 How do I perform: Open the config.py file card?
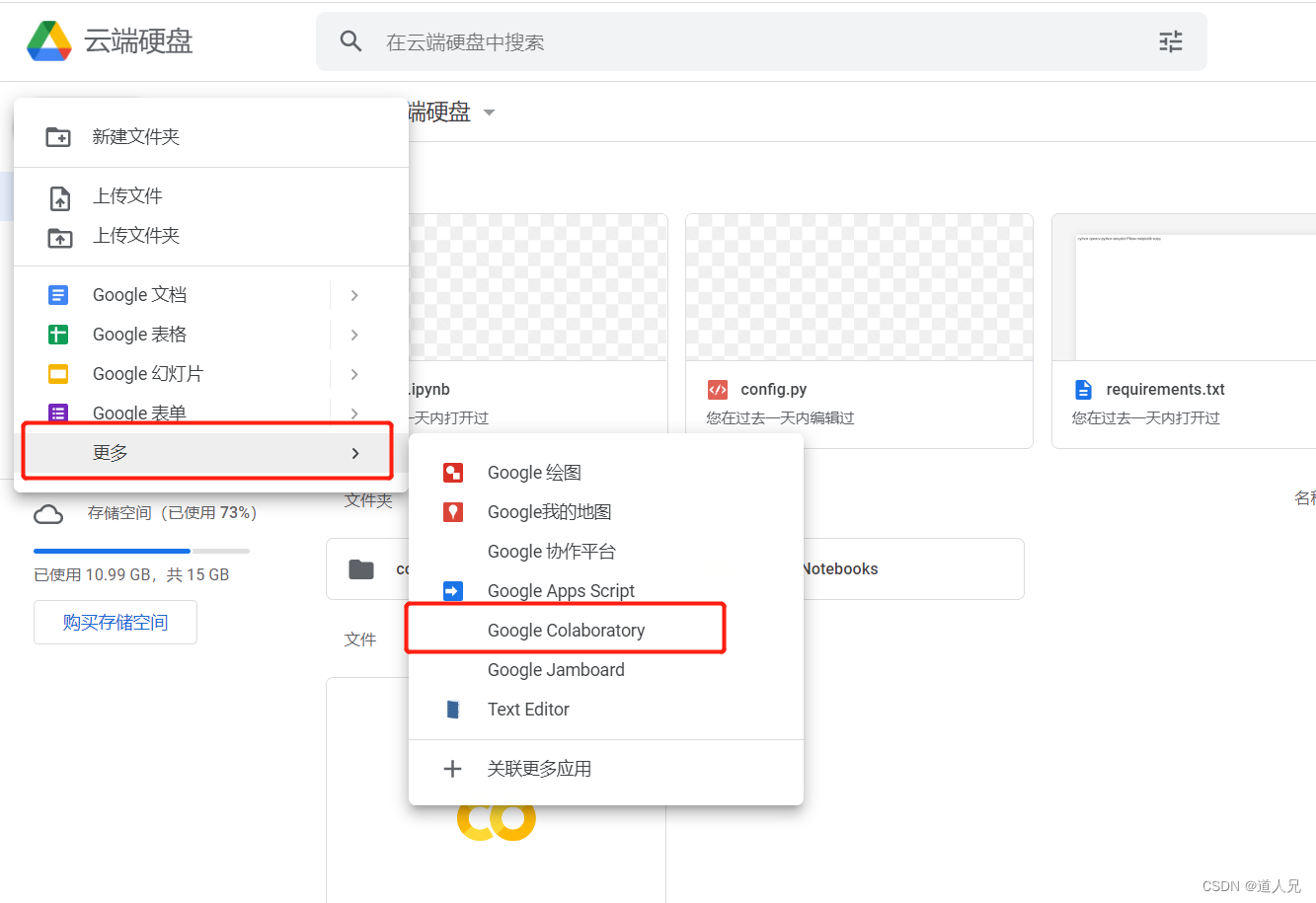pyautogui.click(x=859, y=331)
